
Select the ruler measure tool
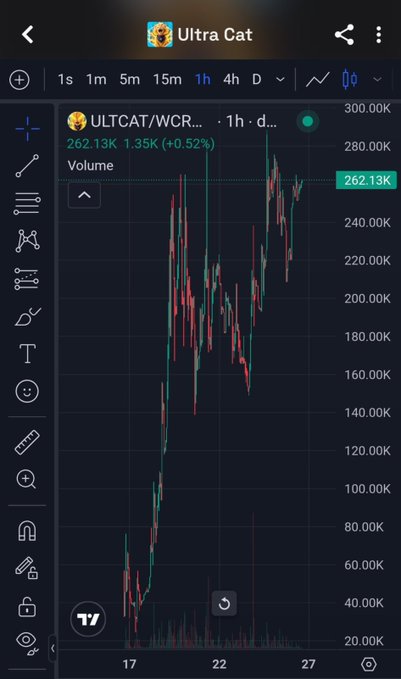coord(27,443)
